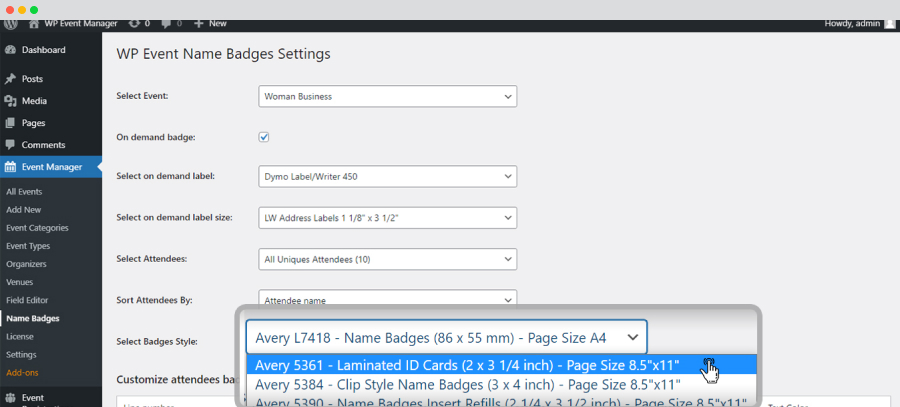The image size is (900, 407).
Task: Click the updates refresh icon in admin bar
Action: [134, 24]
